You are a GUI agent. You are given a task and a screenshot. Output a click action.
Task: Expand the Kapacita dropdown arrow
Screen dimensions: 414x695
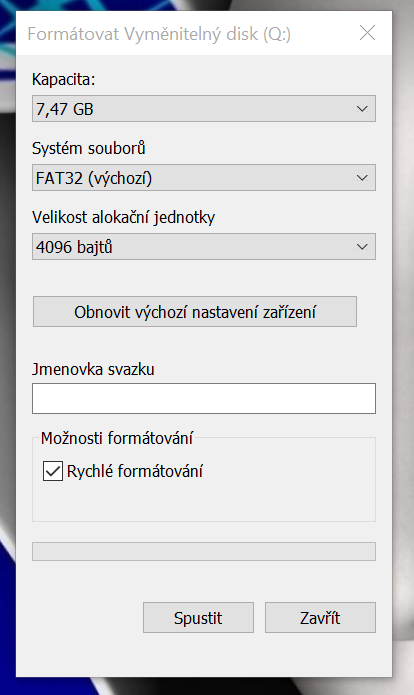pyautogui.click(x=362, y=109)
